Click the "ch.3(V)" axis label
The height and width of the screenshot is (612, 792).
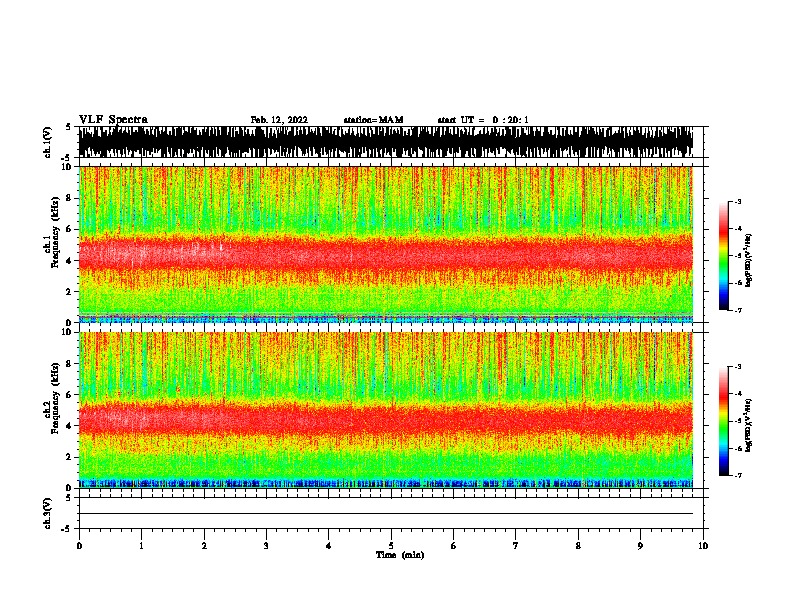tap(48, 513)
